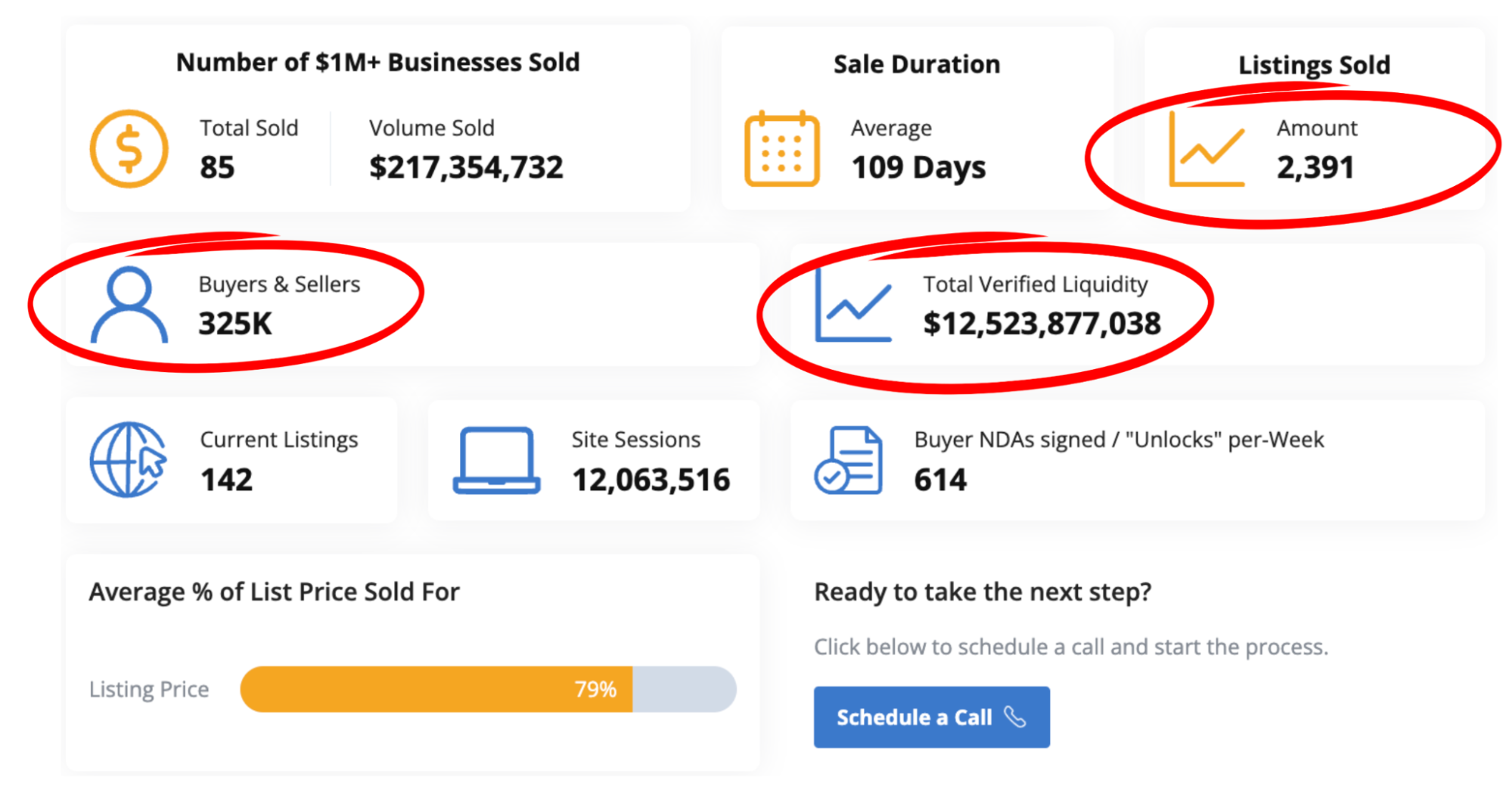Click the total sold value 85
Image resolution: width=1512 pixels, height=801 pixels.
[x=217, y=167]
